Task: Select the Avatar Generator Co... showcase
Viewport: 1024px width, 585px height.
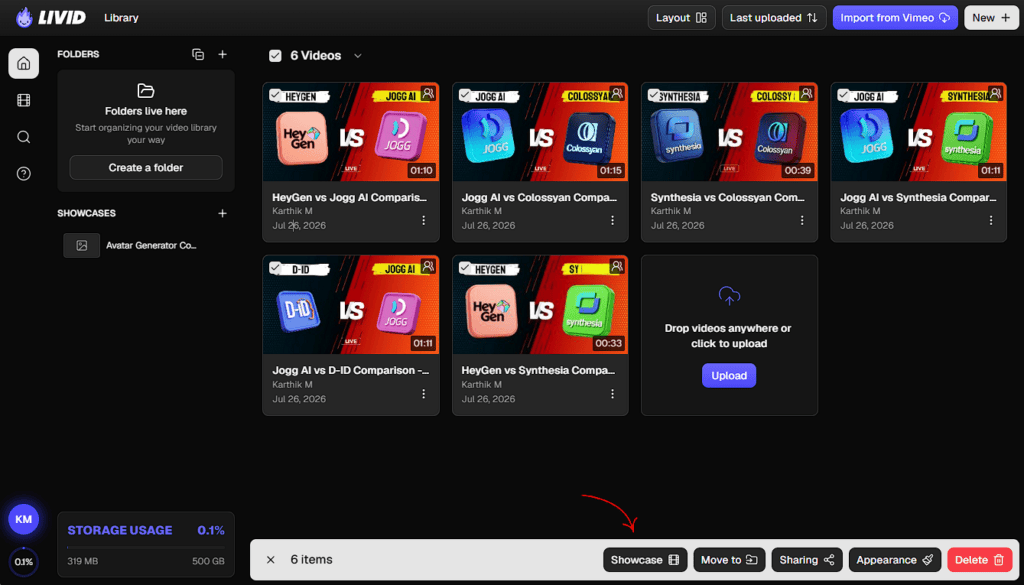Action: (146, 245)
